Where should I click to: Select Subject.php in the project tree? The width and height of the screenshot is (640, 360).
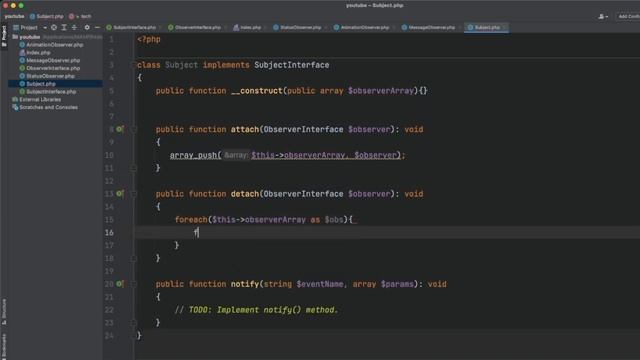click(x=56, y=84)
